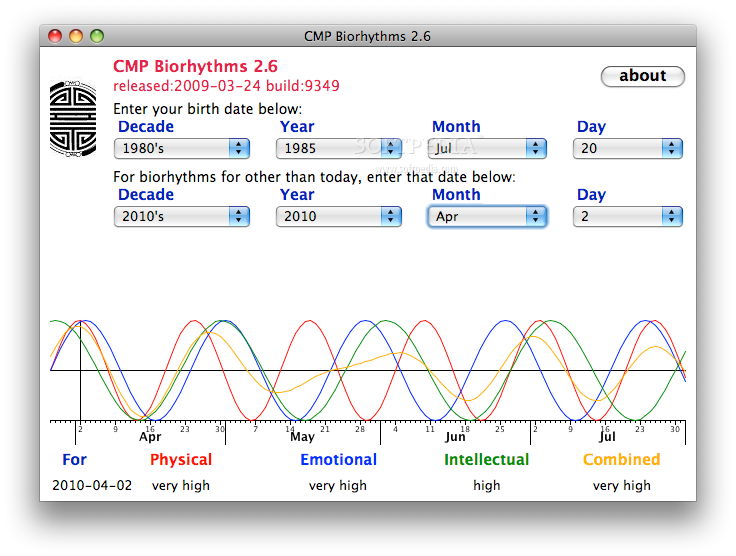Click the red close window button

click(55, 36)
